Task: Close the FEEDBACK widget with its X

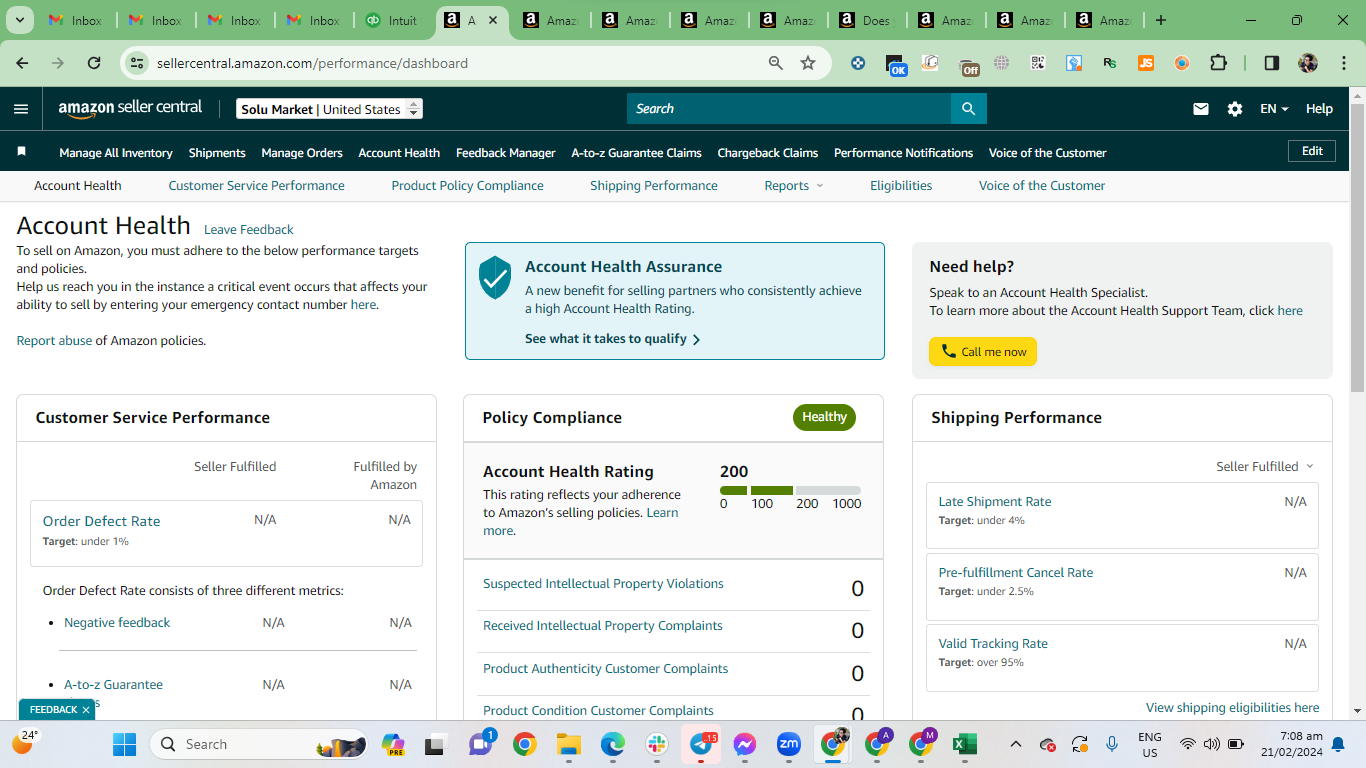Action: click(86, 710)
